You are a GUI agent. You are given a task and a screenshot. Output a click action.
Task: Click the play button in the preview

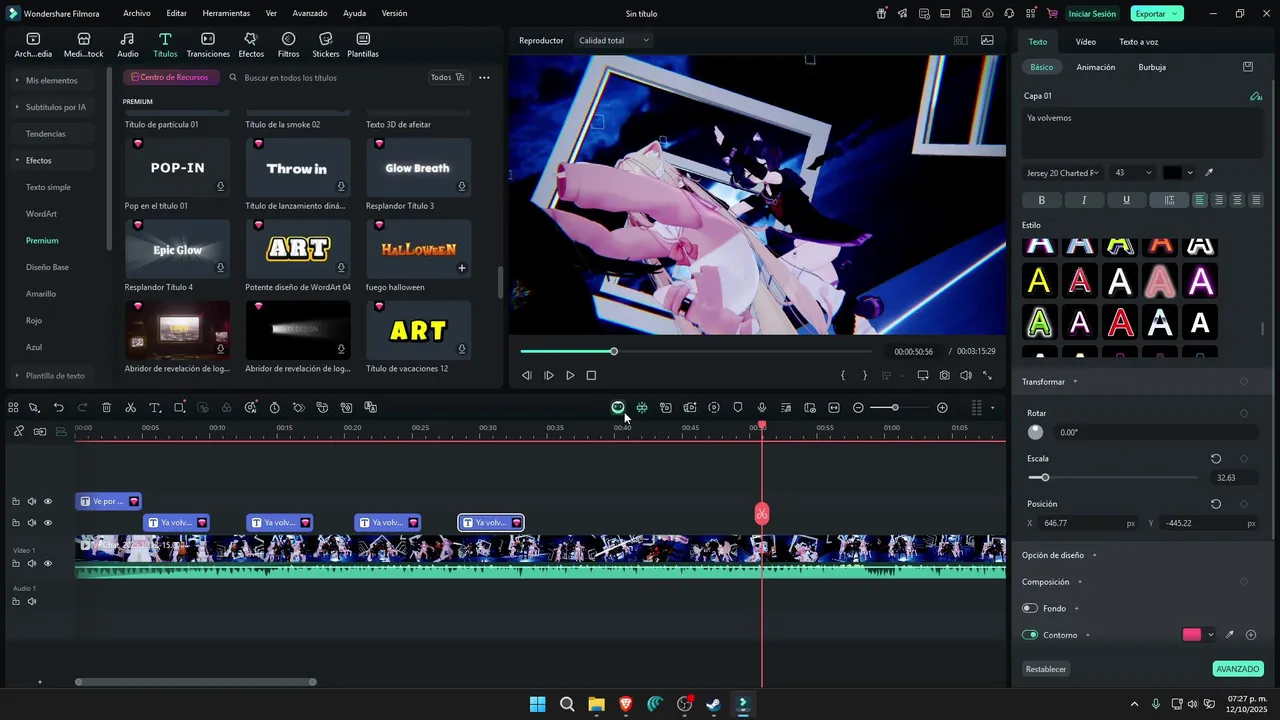point(570,376)
